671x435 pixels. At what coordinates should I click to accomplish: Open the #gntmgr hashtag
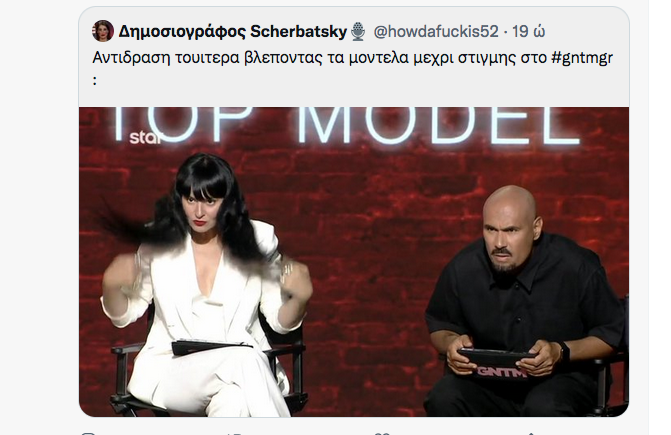582,57
